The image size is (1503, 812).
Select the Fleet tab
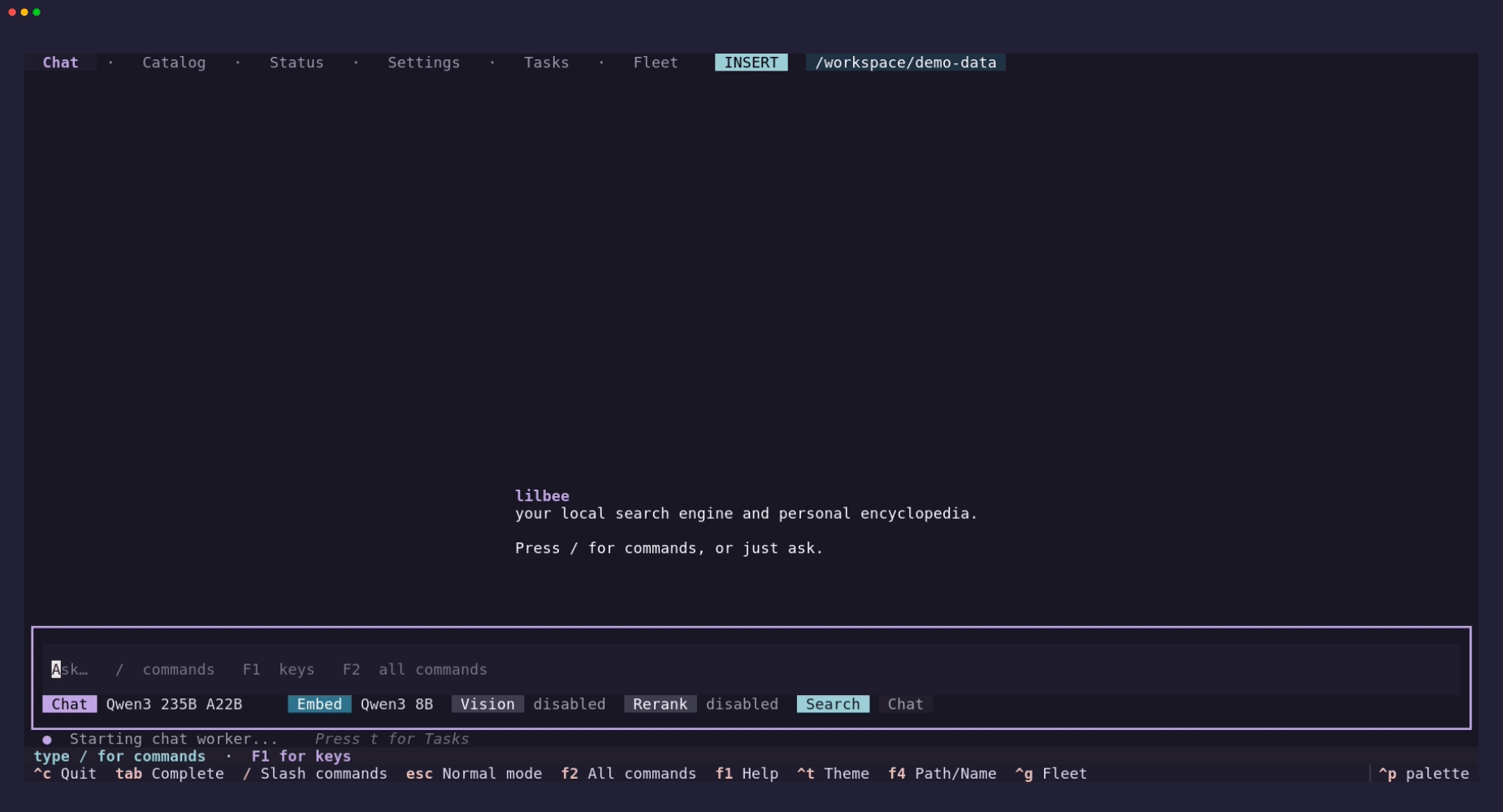point(656,63)
